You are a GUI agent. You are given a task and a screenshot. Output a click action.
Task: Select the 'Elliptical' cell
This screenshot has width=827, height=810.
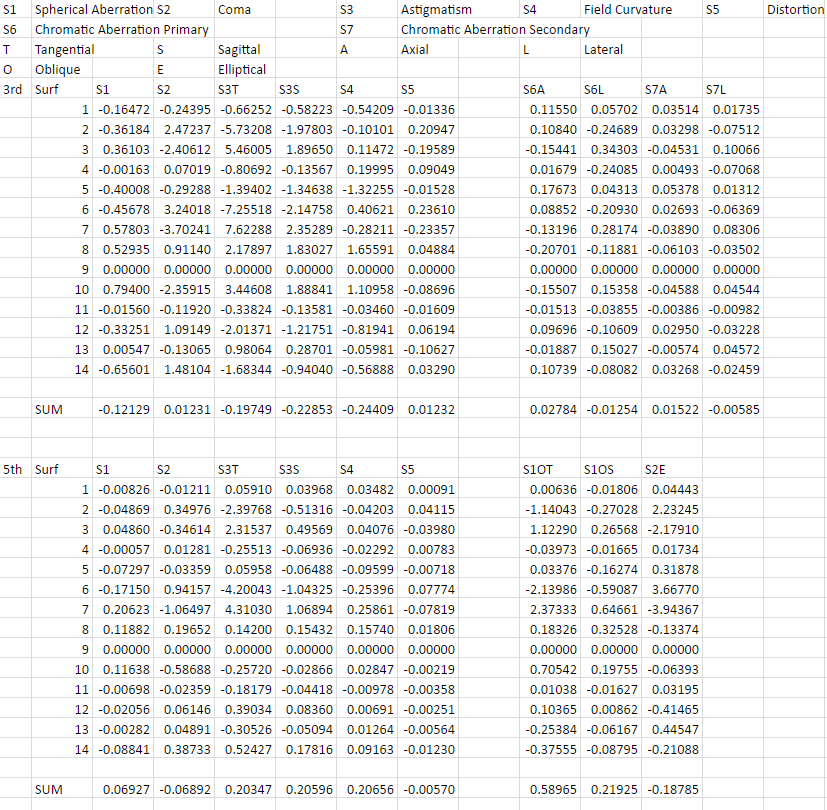245,70
